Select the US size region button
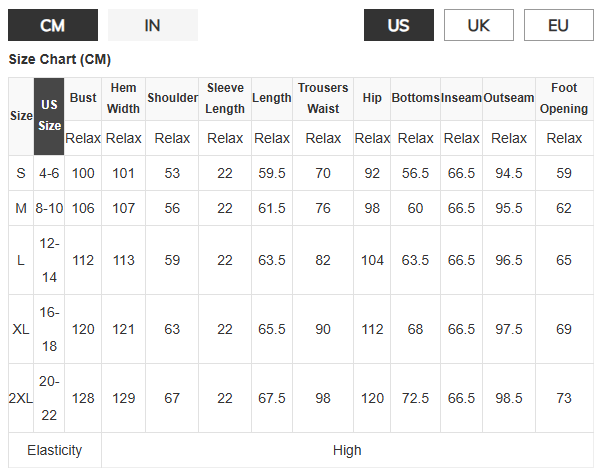Image resolution: width=602 pixels, height=476 pixels. pyautogui.click(x=399, y=25)
